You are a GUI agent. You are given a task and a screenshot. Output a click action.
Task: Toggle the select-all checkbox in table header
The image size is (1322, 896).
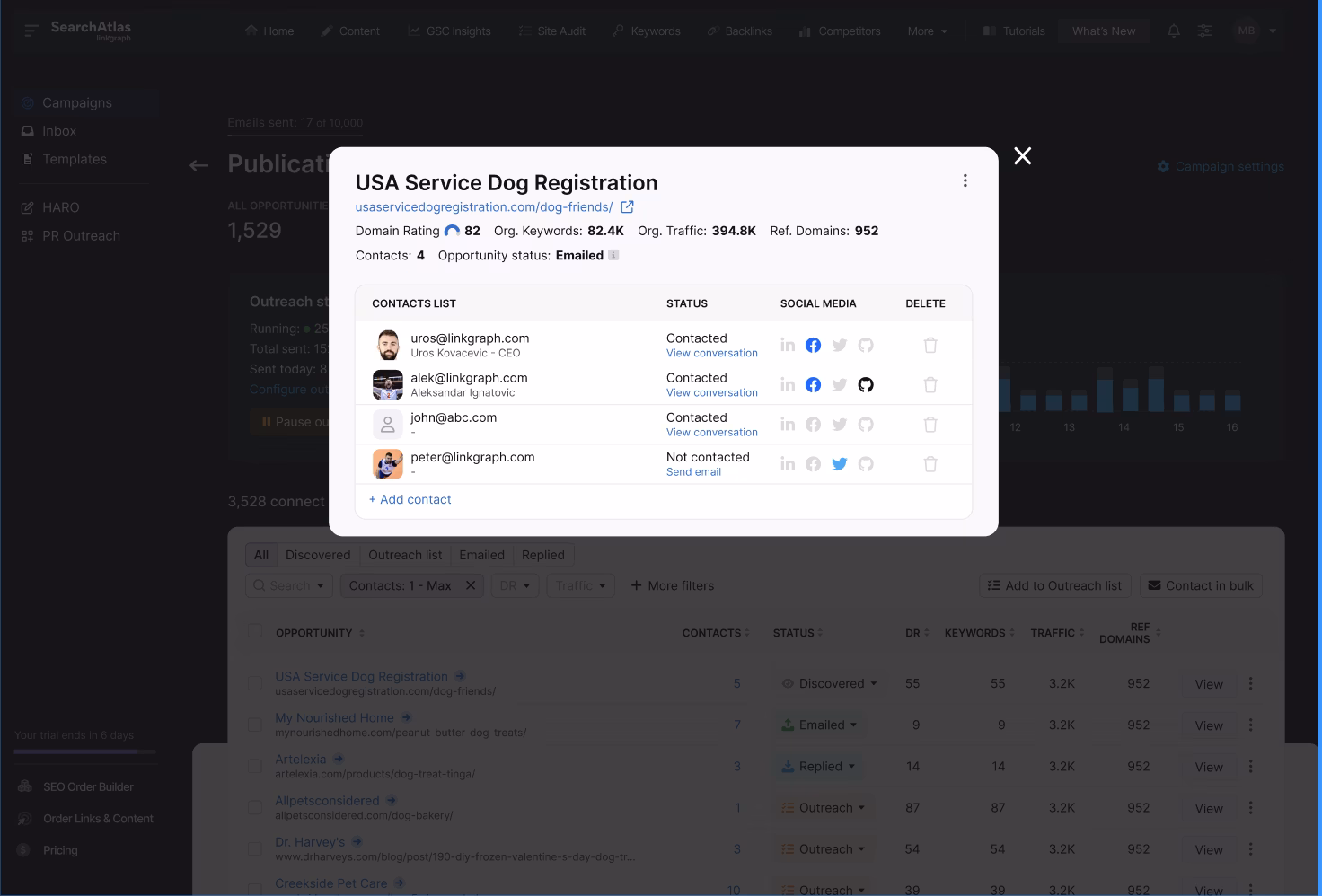255,631
